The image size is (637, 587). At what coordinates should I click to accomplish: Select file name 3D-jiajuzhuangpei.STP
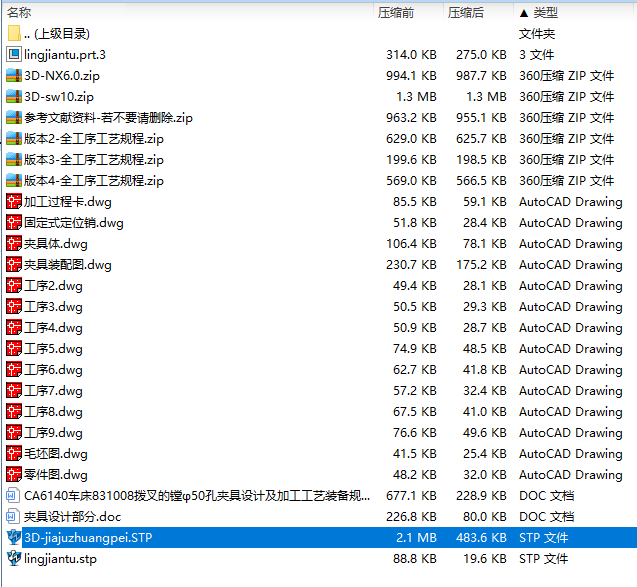88,537
